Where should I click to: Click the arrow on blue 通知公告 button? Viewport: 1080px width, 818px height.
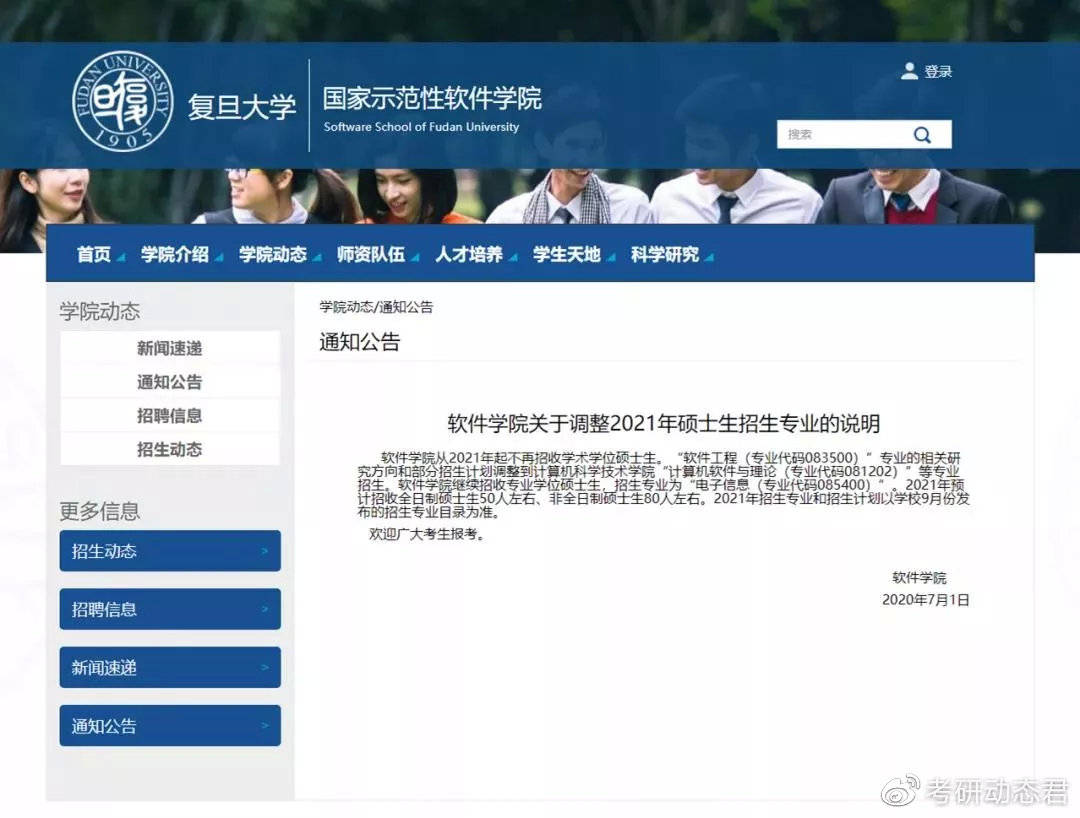264,726
